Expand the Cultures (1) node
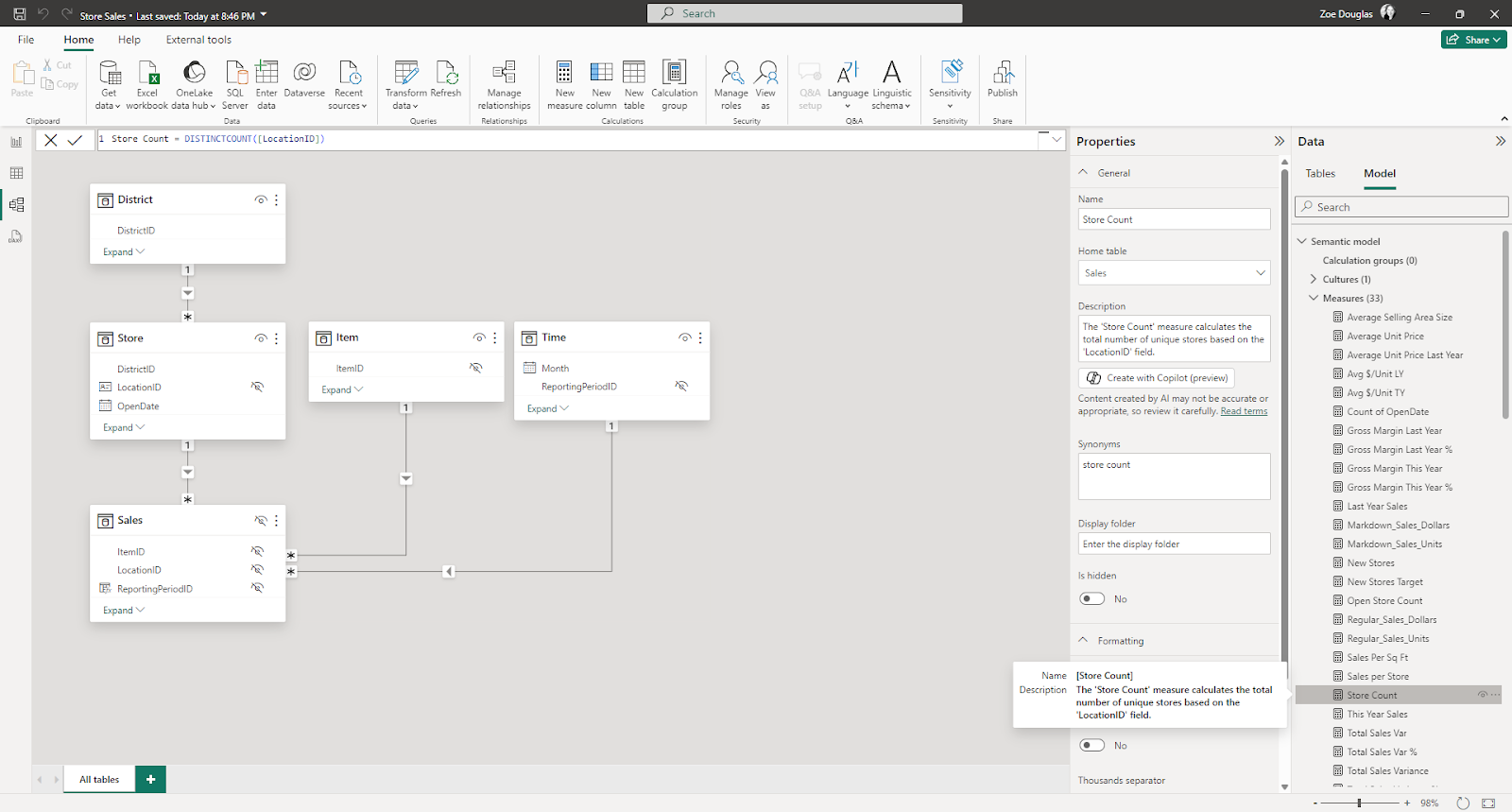1512x812 pixels. pos(1314,279)
